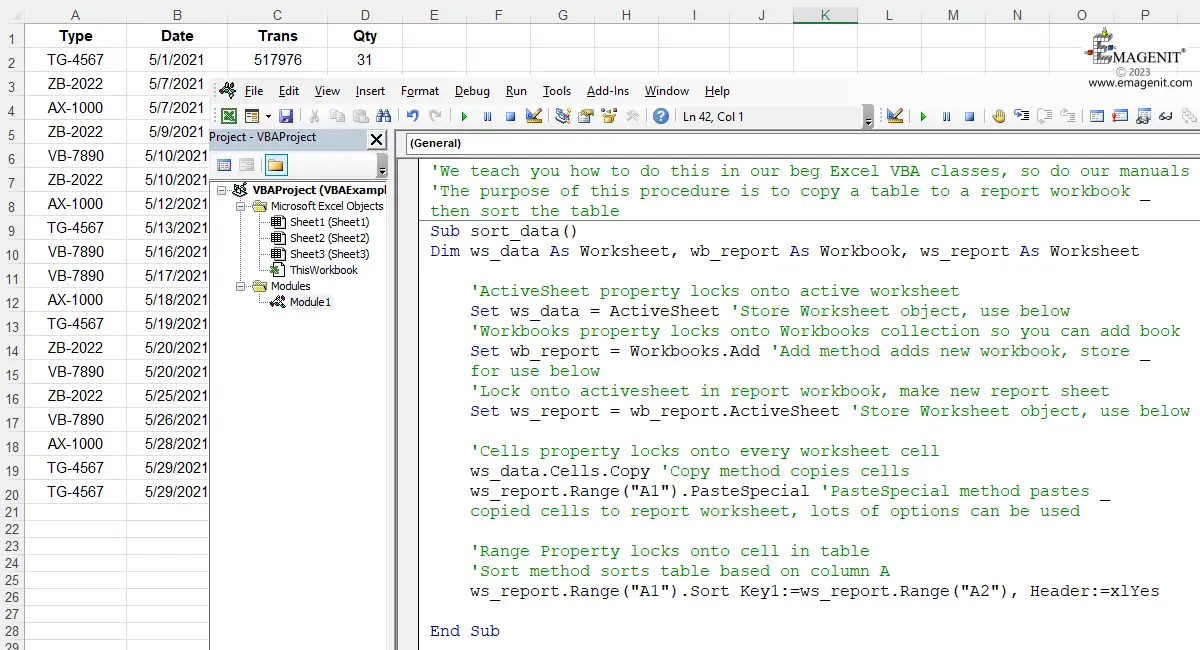Click the Step Over debug icon
1200x650 pixels.
[x=1044, y=116]
